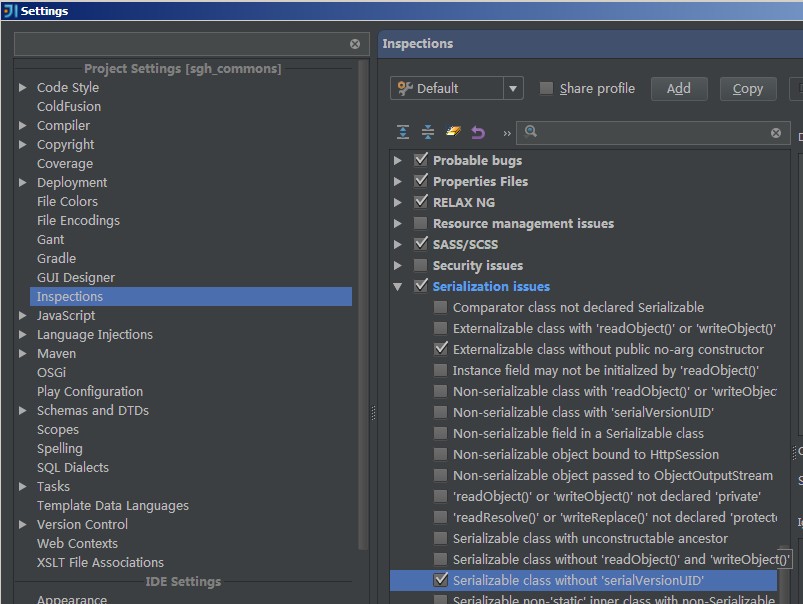Open SQL Dialects settings page
Image resolution: width=803 pixels, height=604 pixels.
tap(73, 468)
